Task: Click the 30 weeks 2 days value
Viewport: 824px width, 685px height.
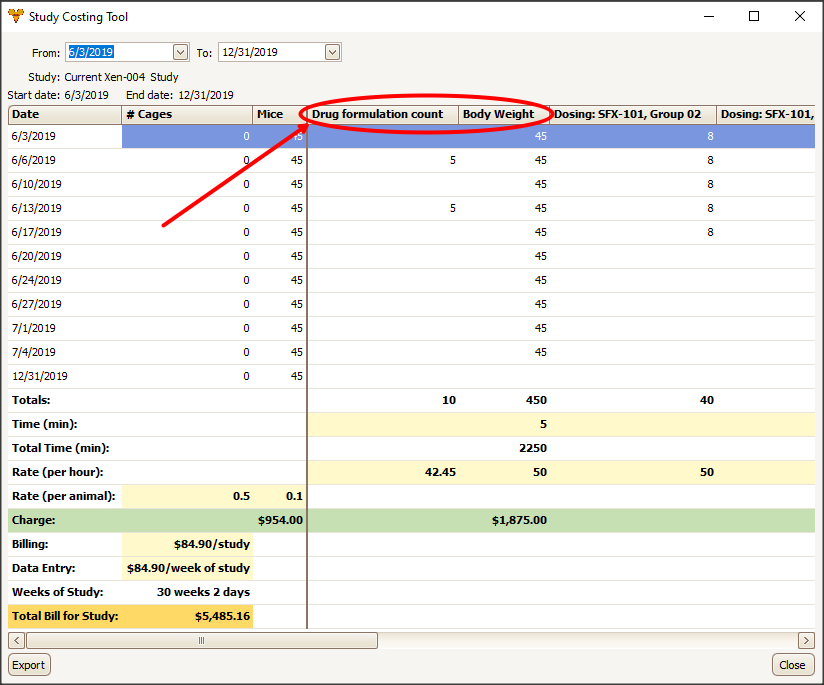Action: click(x=203, y=592)
